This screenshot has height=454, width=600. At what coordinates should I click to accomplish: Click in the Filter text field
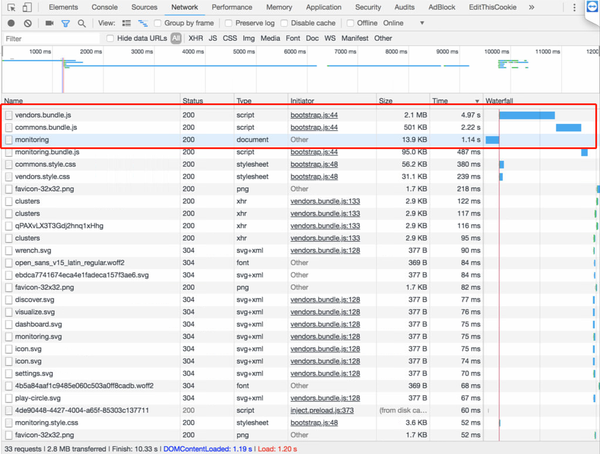coord(50,38)
